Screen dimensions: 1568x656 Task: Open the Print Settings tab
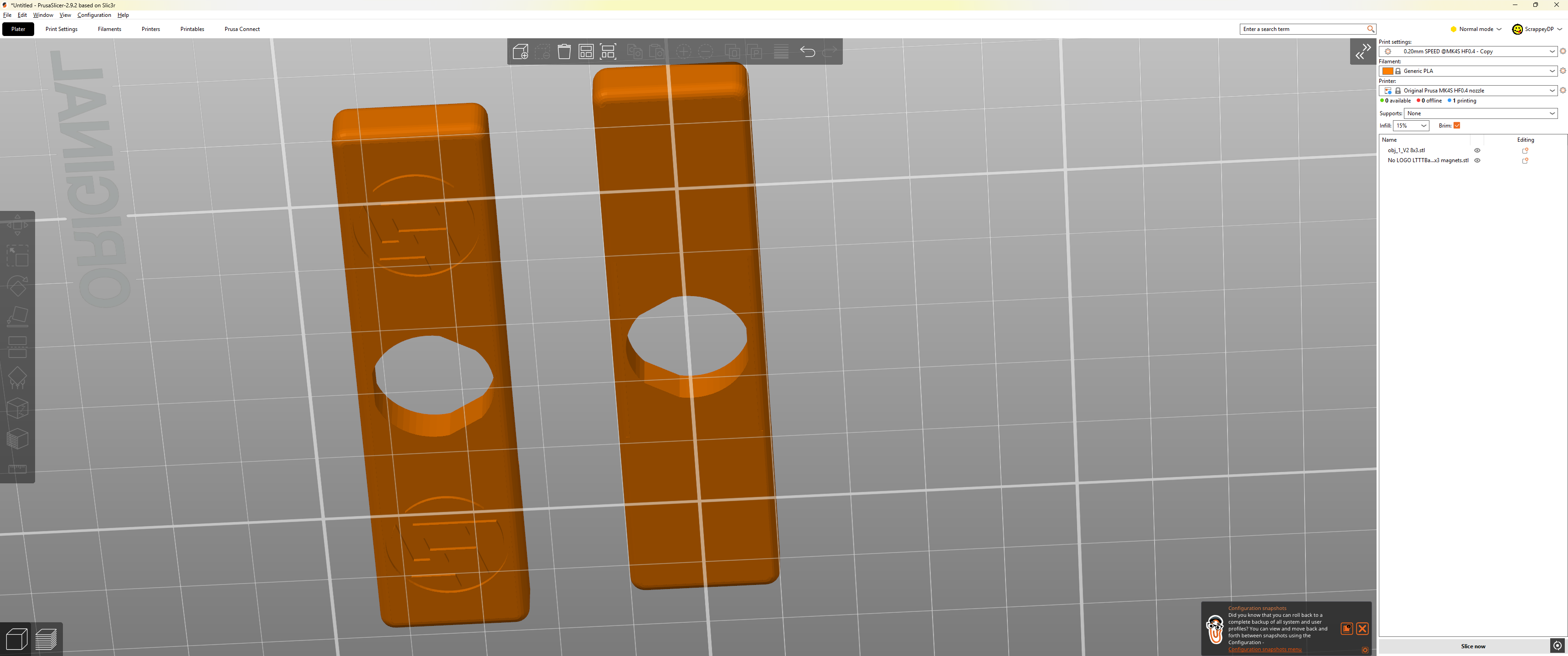tap(62, 29)
